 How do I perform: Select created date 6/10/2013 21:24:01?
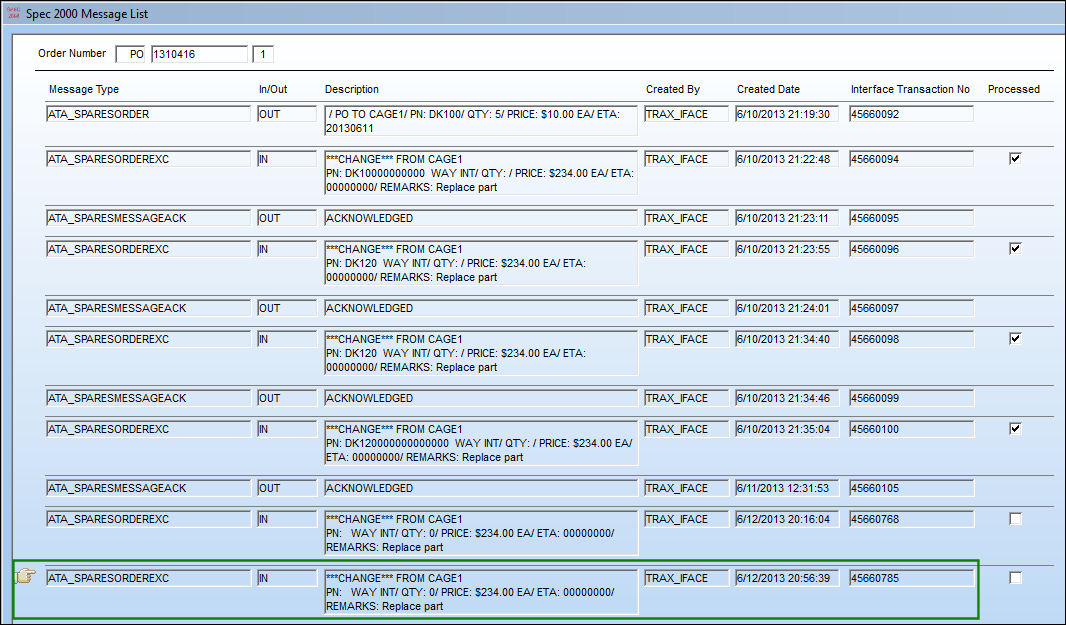(787, 308)
